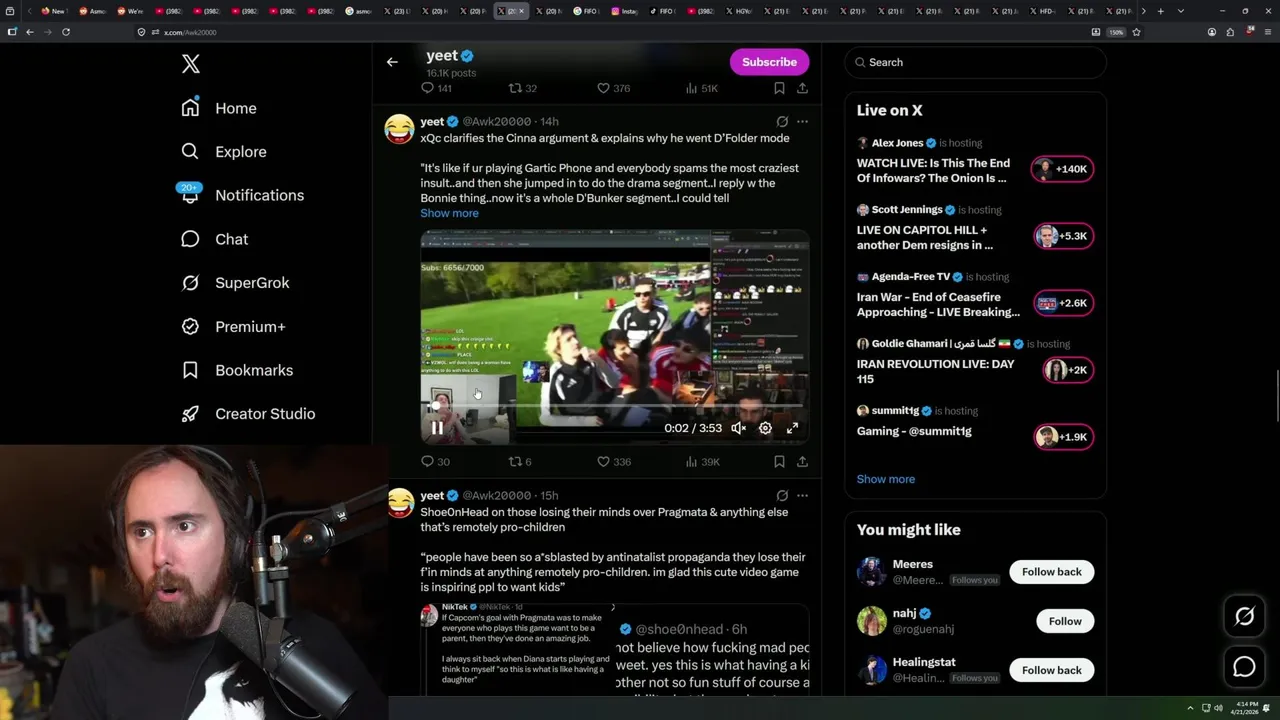Join Goldie Ghamari live +2K
Image resolution: width=1280 pixels, height=720 pixels.
pos(1067,370)
